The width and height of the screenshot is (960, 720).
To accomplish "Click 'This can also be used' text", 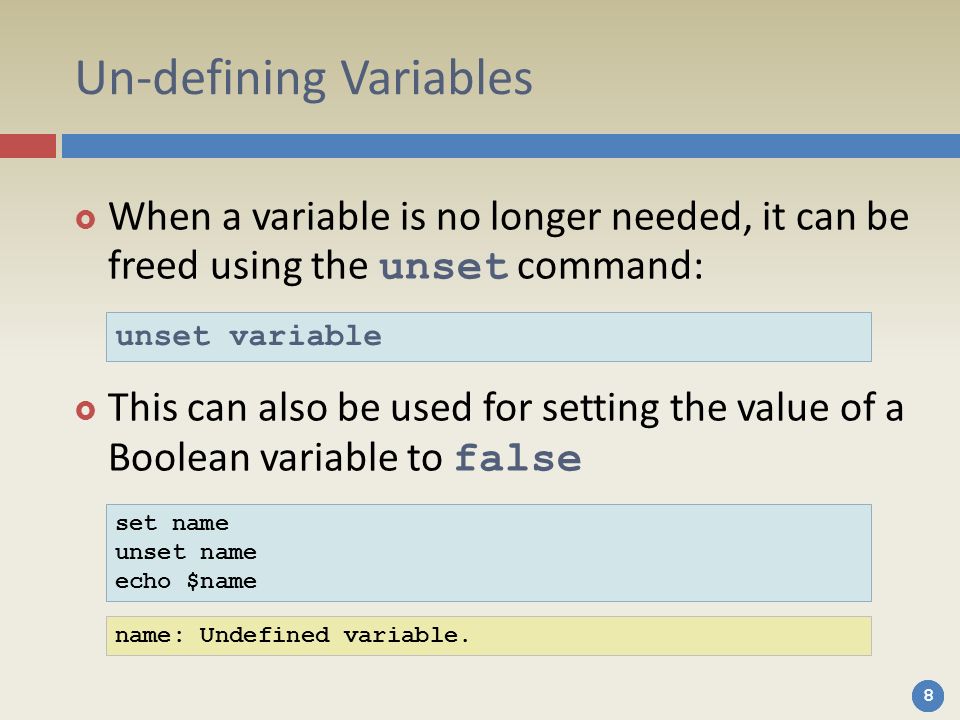I will click(x=291, y=408).
